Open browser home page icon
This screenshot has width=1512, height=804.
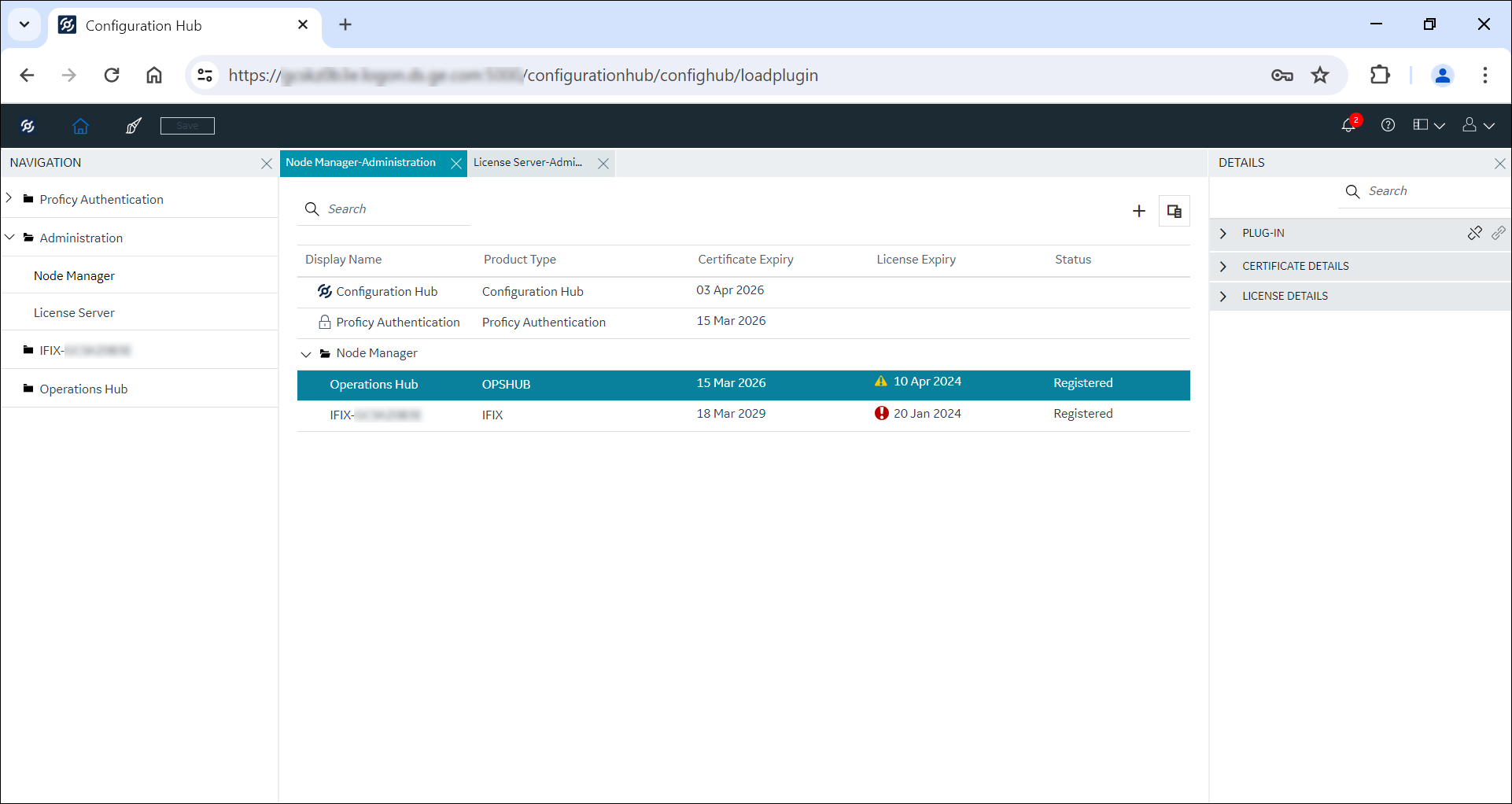(154, 76)
